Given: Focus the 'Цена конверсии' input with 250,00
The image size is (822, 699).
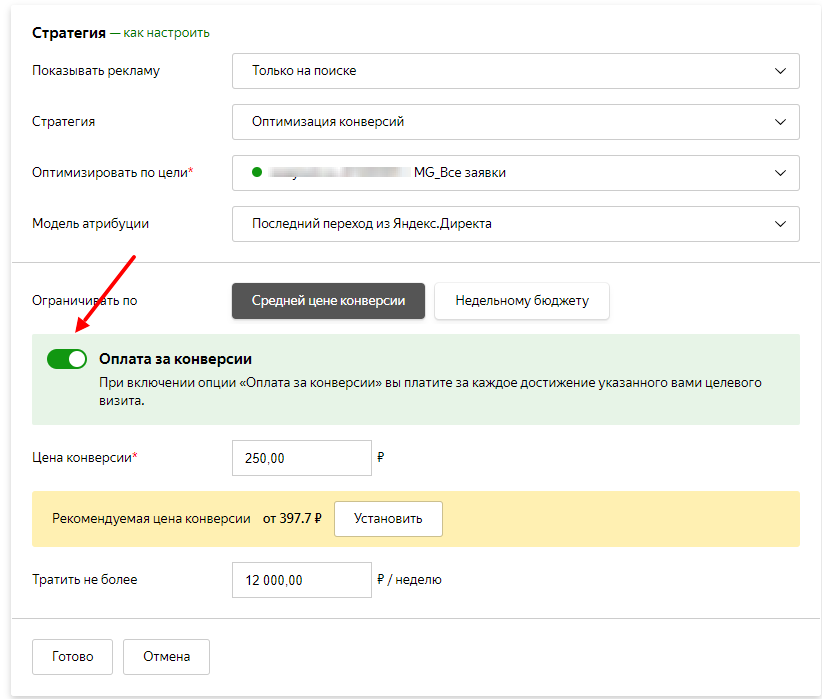Looking at the screenshot, I should click(301, 459).
